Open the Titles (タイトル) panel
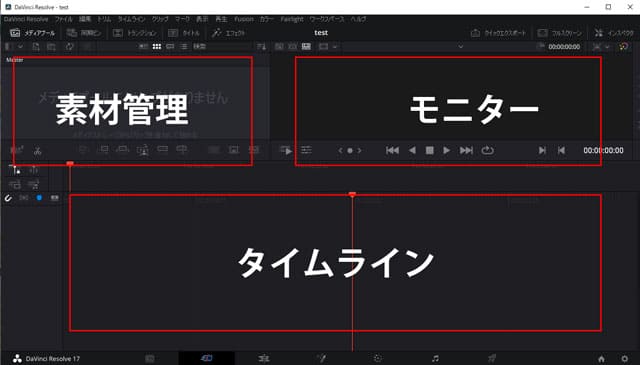This screenshot has width=640, height=365. coord(184,33)
